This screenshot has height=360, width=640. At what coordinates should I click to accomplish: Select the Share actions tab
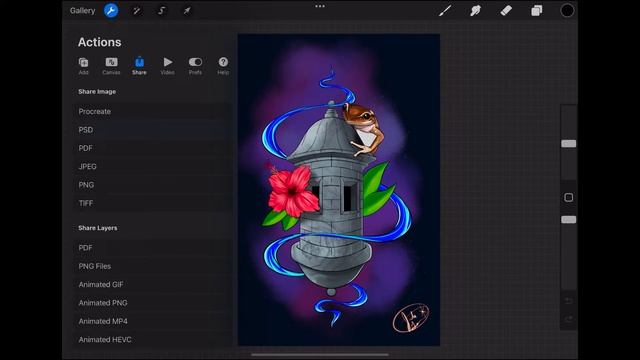pyautogui.click(x=139, y=66)
